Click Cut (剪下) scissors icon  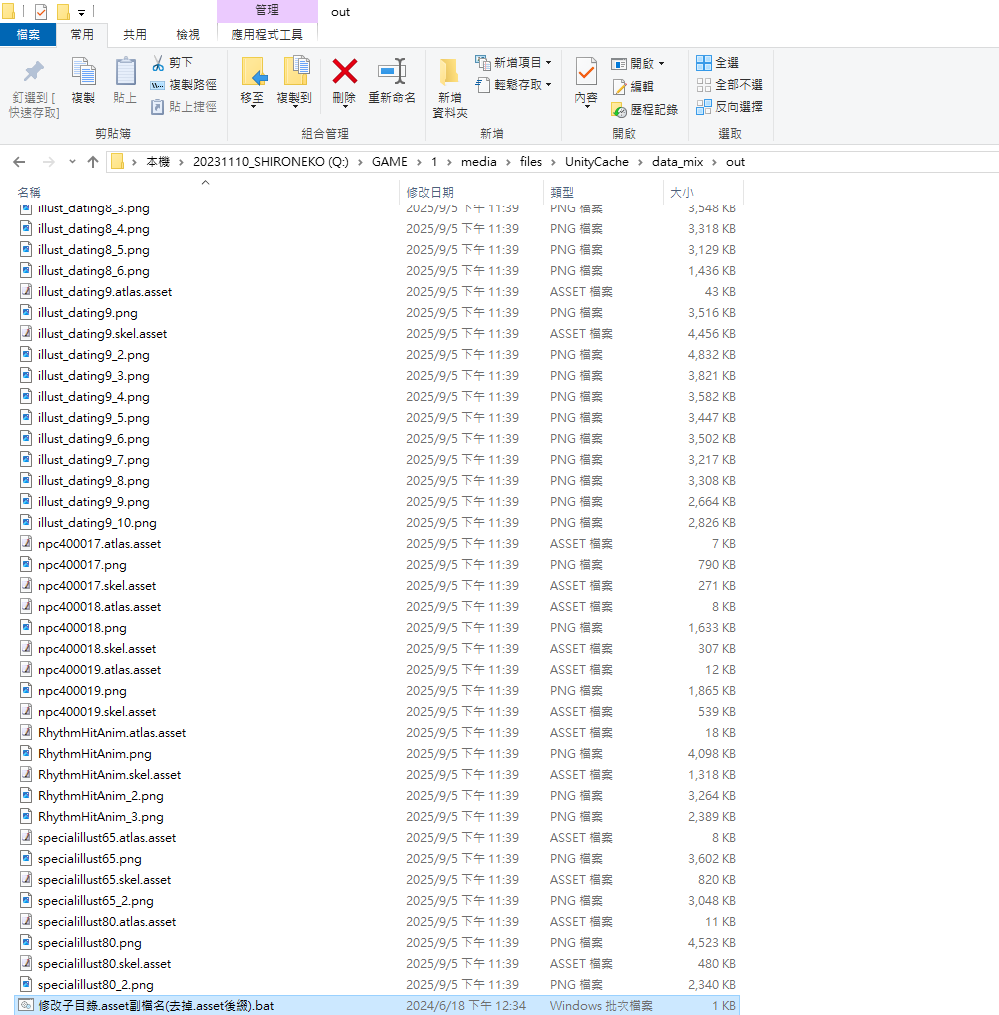click(x=158, y=63)
